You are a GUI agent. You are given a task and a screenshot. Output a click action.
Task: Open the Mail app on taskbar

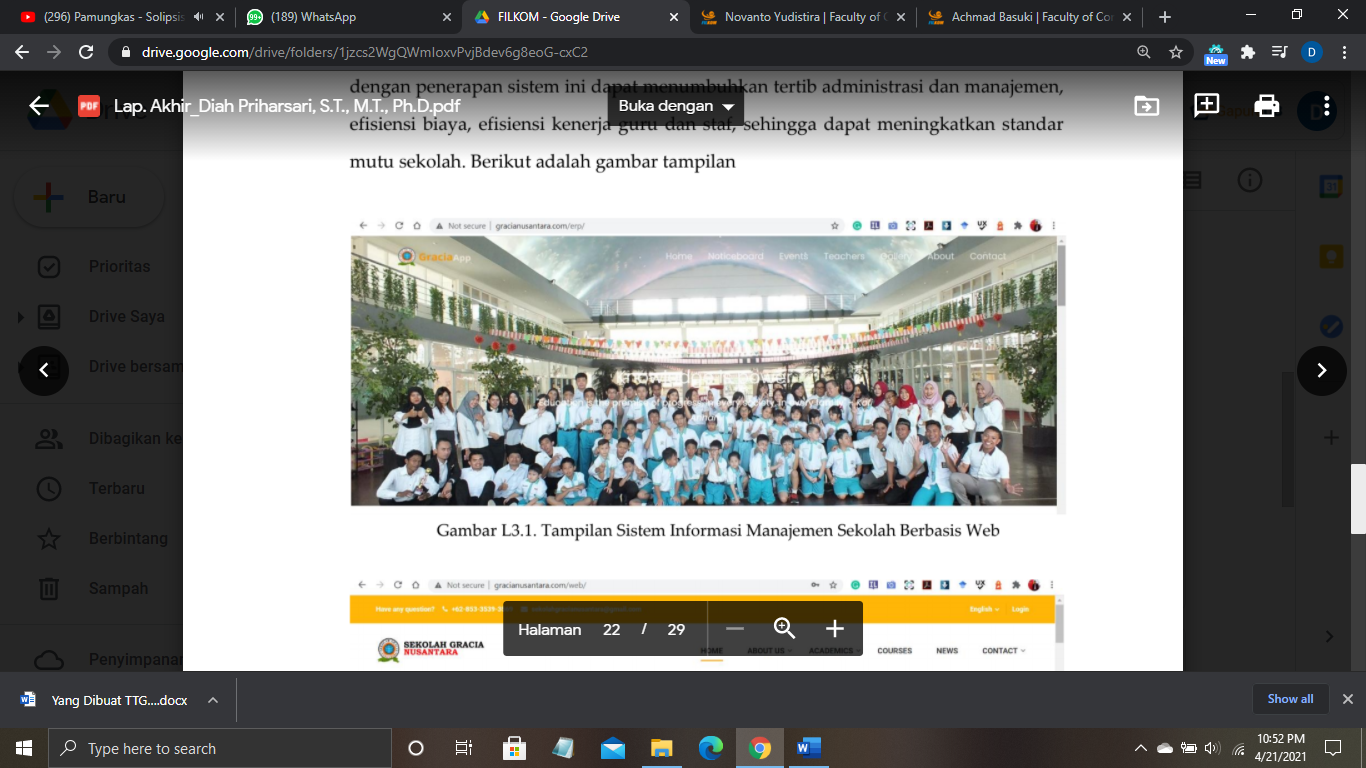(x=612, y=748)
